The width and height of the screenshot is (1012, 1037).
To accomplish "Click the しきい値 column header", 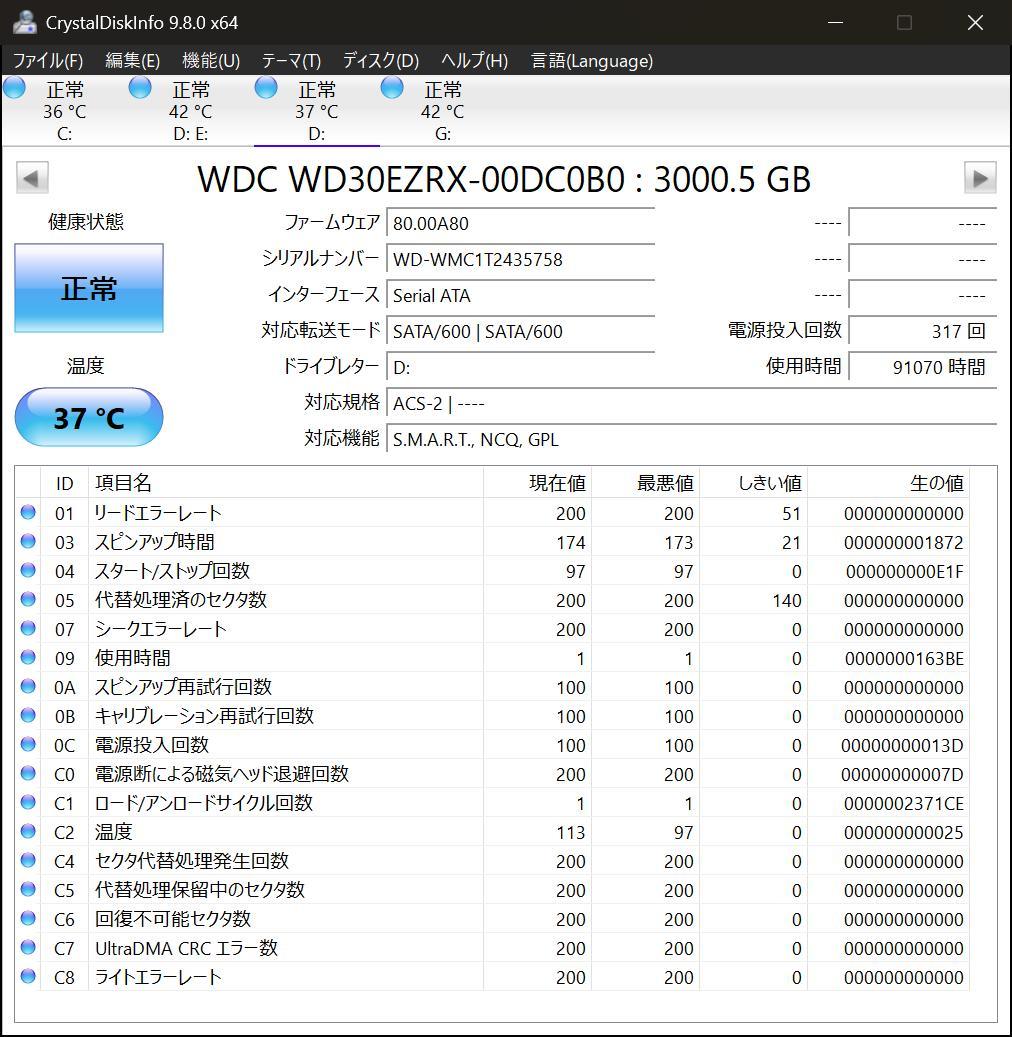I will [753, 483].
